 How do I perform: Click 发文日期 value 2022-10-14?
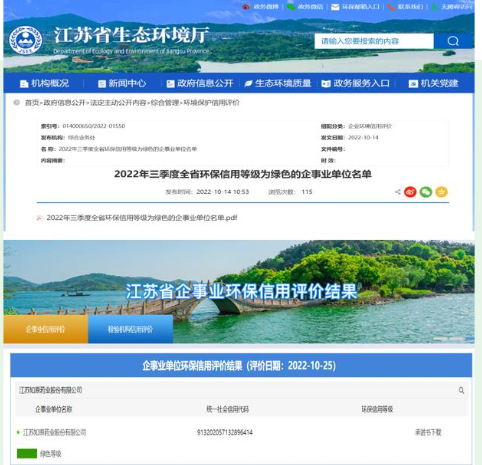(x=363, y=137)
